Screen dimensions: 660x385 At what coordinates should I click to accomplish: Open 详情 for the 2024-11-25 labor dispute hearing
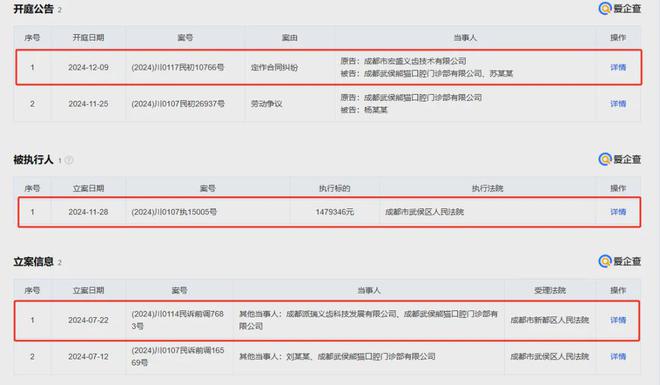coord(618,104)
